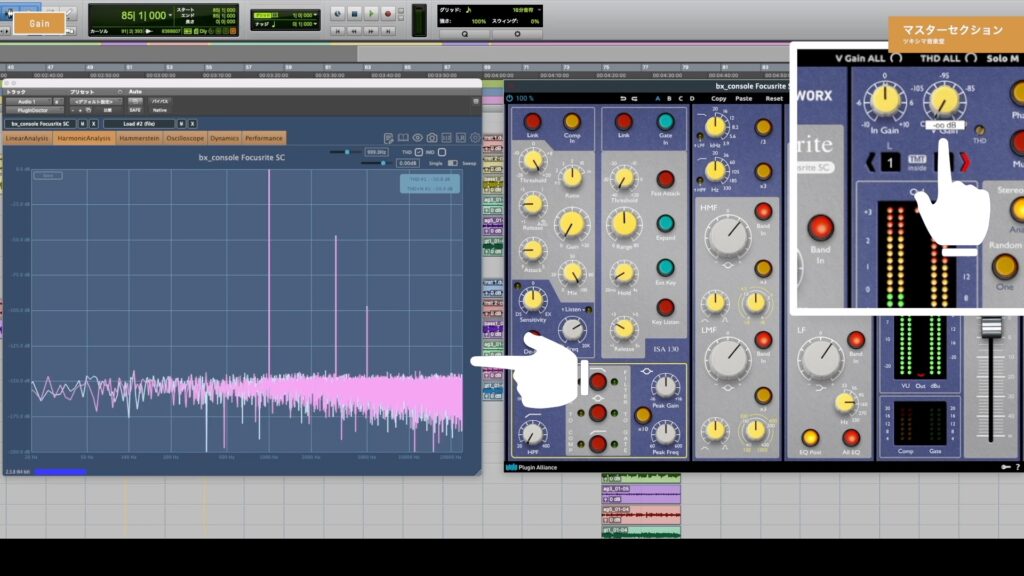Image resolution: width=1024 pixels, height=576 pixels.
Task: Open the Grid value dropdown arrow
Action: click(x=316, y=15)
